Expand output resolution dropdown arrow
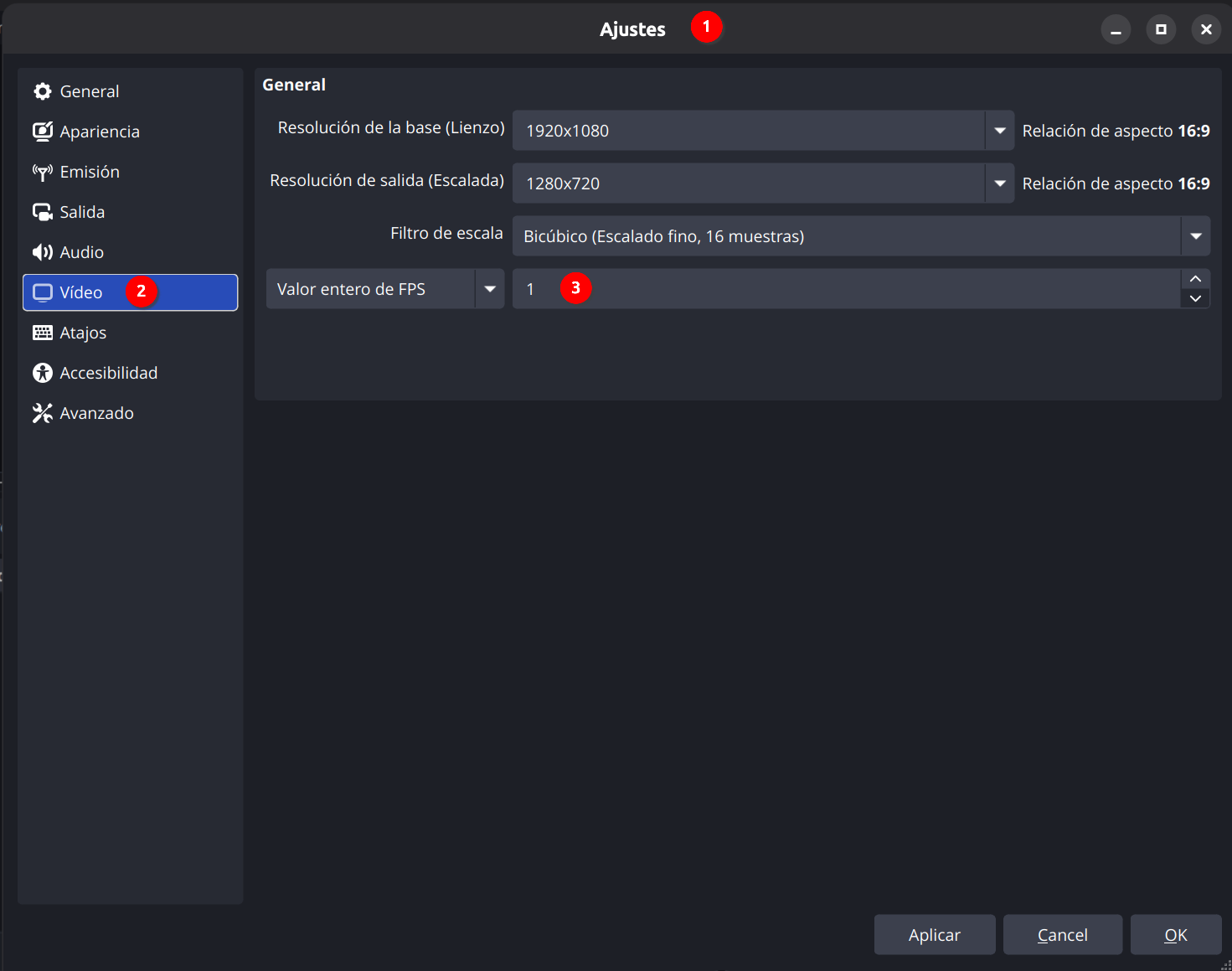 1000,183
